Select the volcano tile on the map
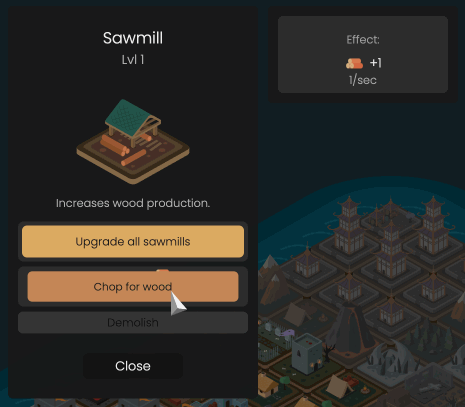The height and width of the screenshot is (407, 465). (351, 328)
